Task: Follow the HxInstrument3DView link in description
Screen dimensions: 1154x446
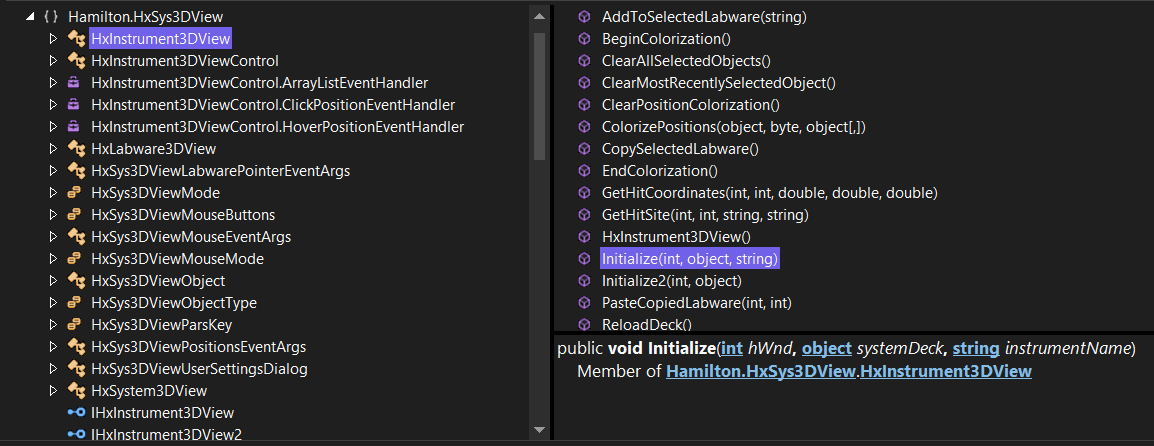Action: (946, 372)
